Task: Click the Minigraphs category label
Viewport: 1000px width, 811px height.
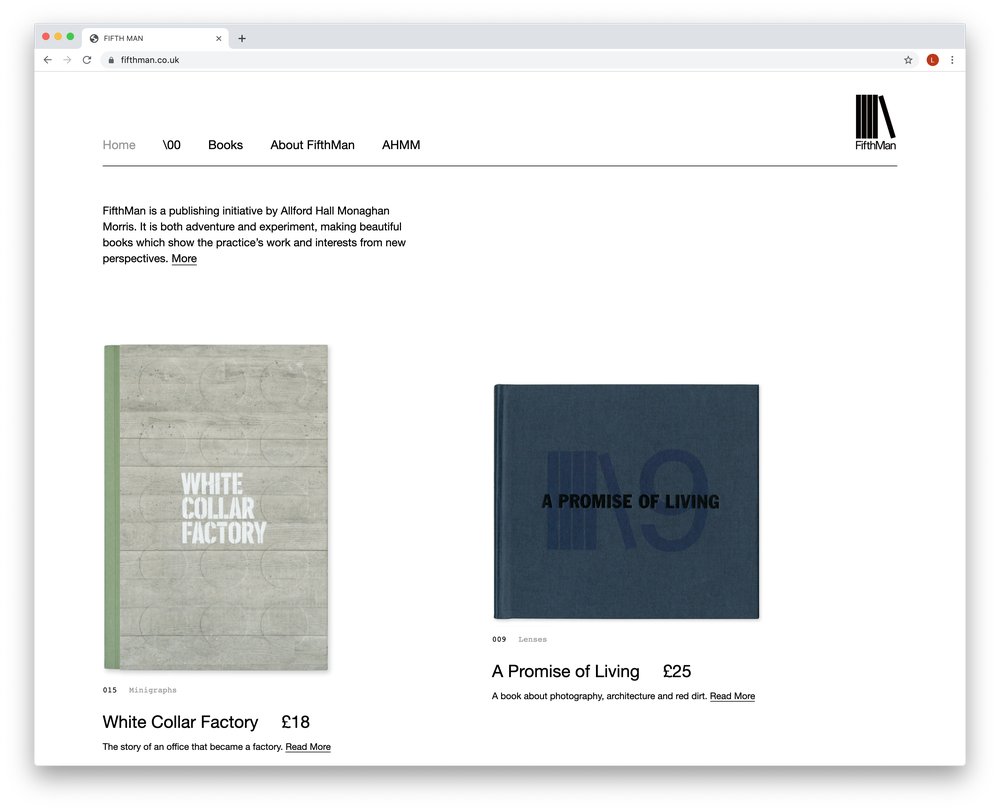Action: click(x=152, y=690)
